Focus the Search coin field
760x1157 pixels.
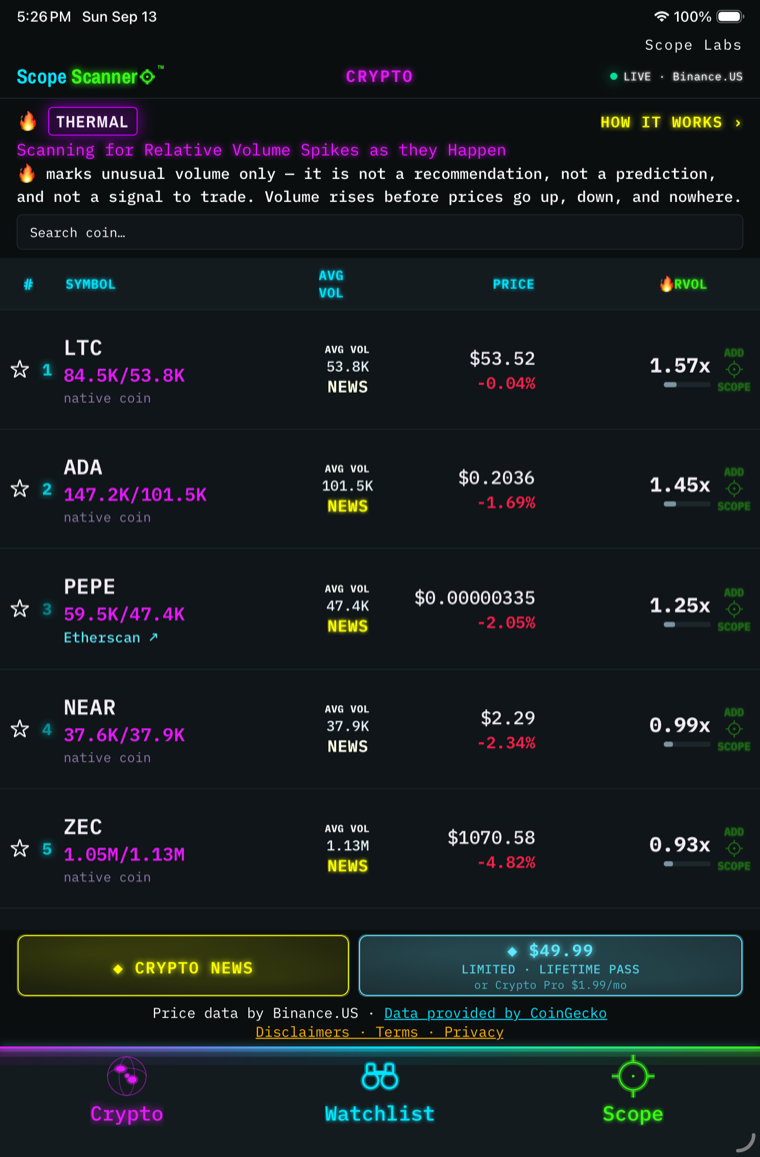click(x=380, y=232)
